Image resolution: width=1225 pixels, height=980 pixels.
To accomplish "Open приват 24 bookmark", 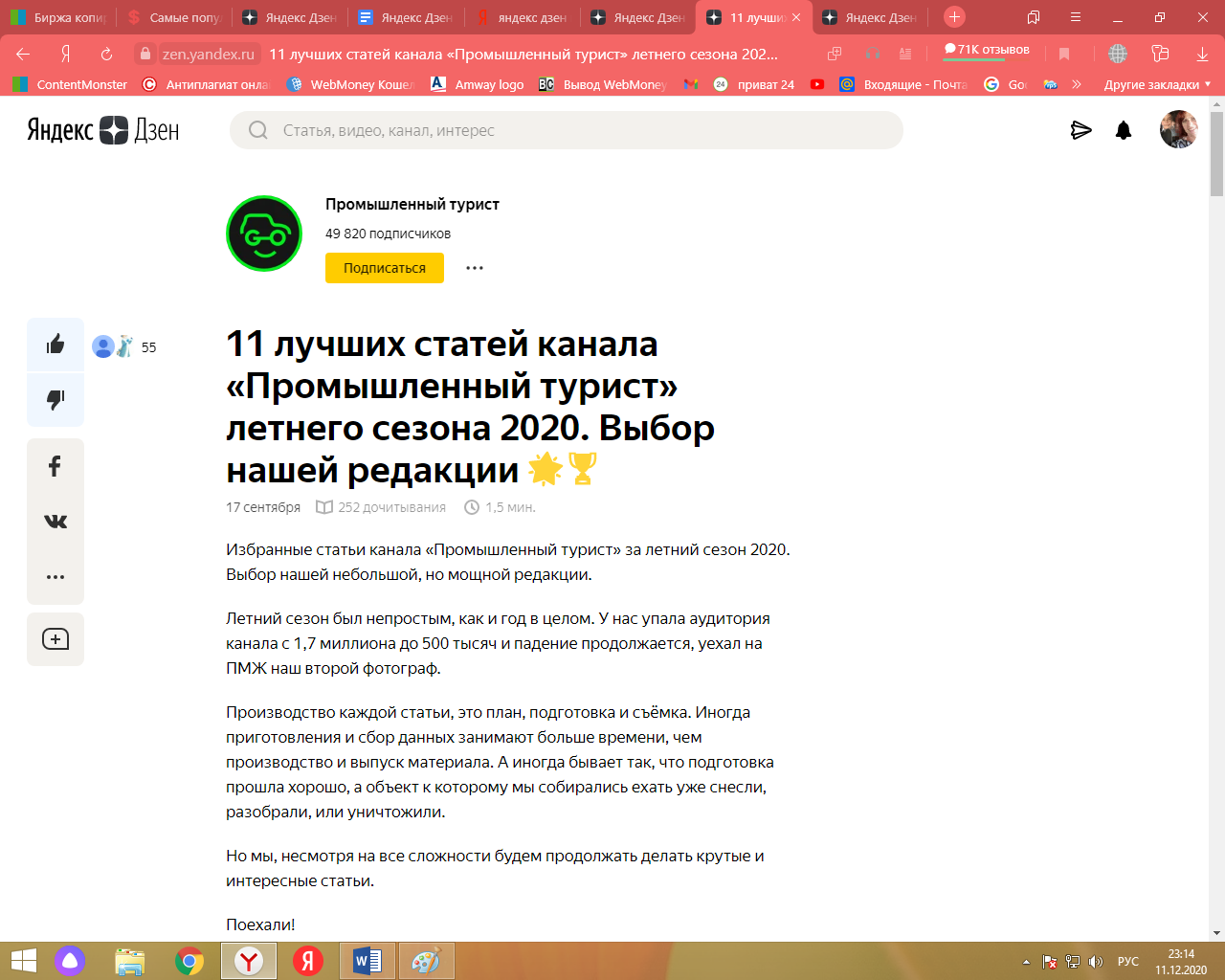I will pyautogui.click(x=754, y=84).
